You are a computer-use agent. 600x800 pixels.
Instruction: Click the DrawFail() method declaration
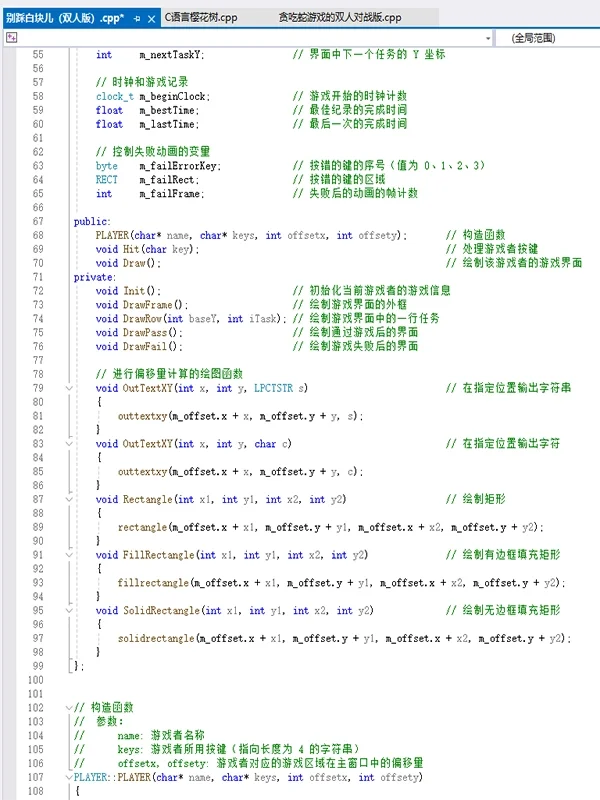point(139,346)
